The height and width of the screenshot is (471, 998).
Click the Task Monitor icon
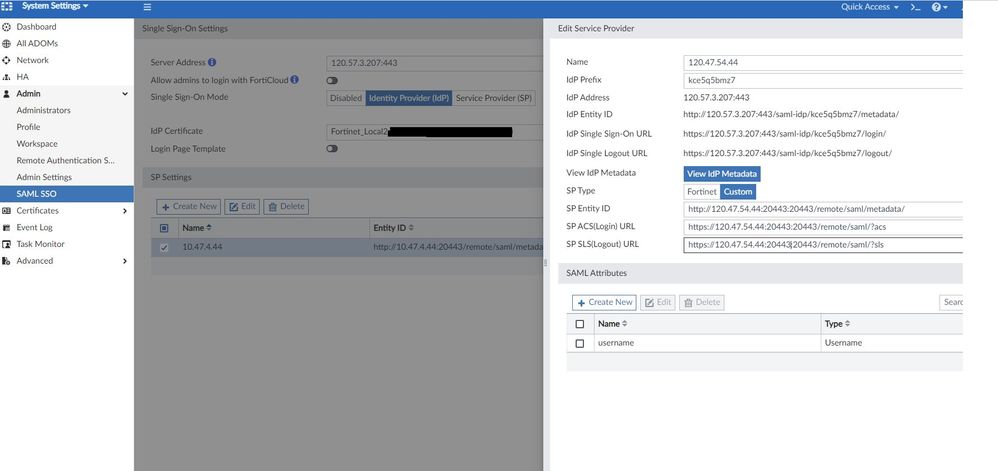[7, 244]
